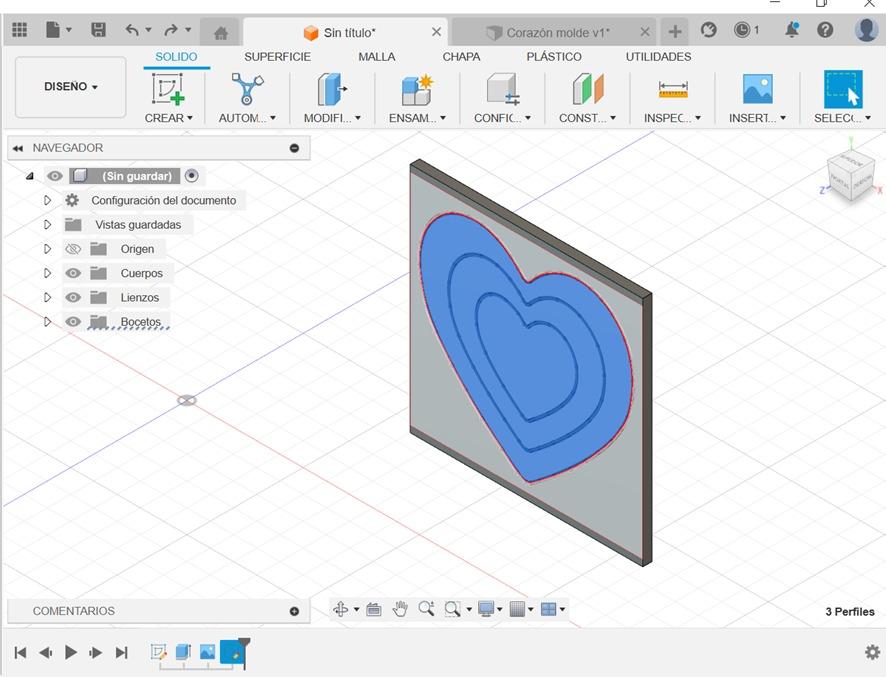Click the Automate tool icon
The height and width of the screenshot is (677, 886).
click(246, 90)
